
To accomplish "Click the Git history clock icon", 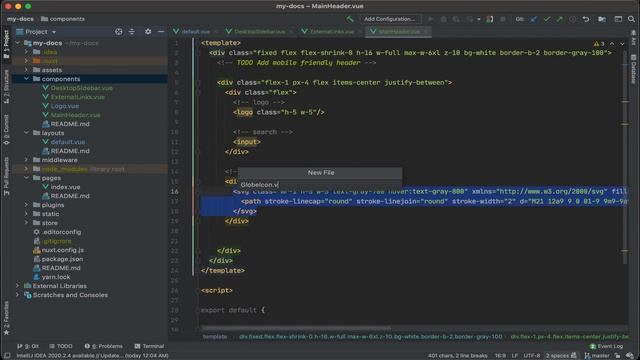I will (573, 19).
